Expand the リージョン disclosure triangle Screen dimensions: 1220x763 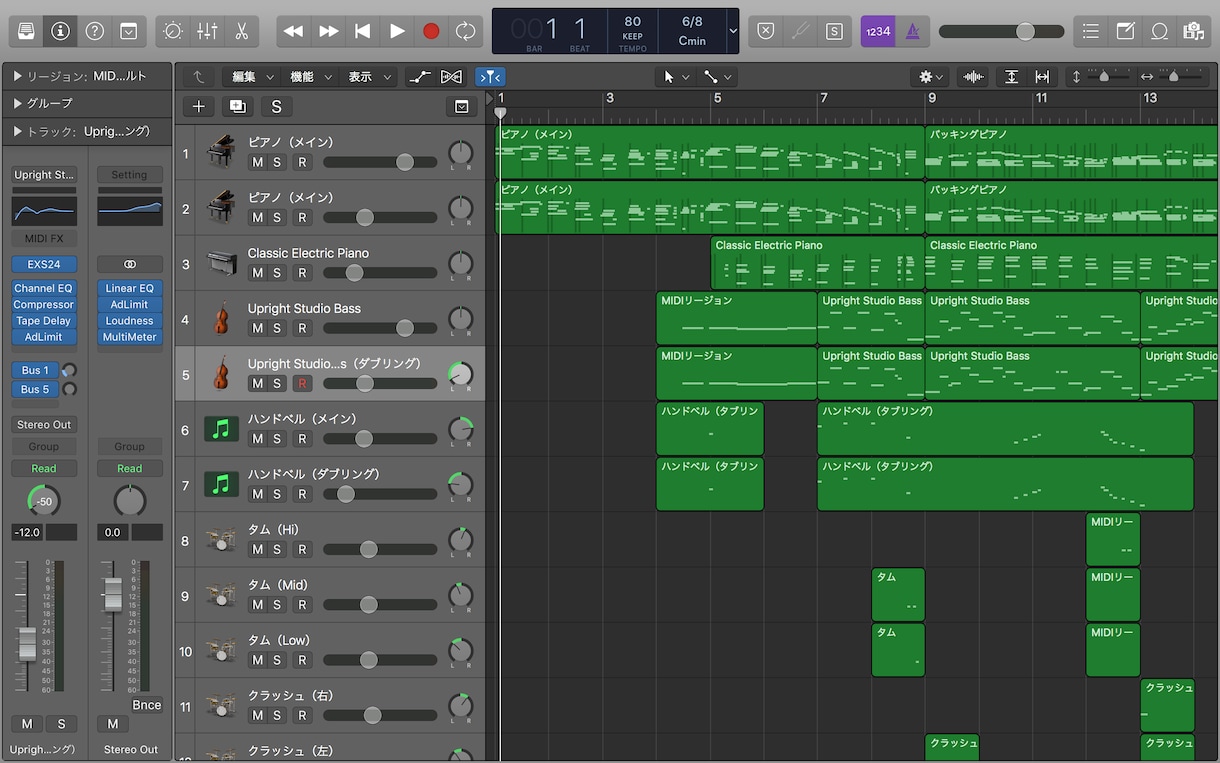click(18, 76)
